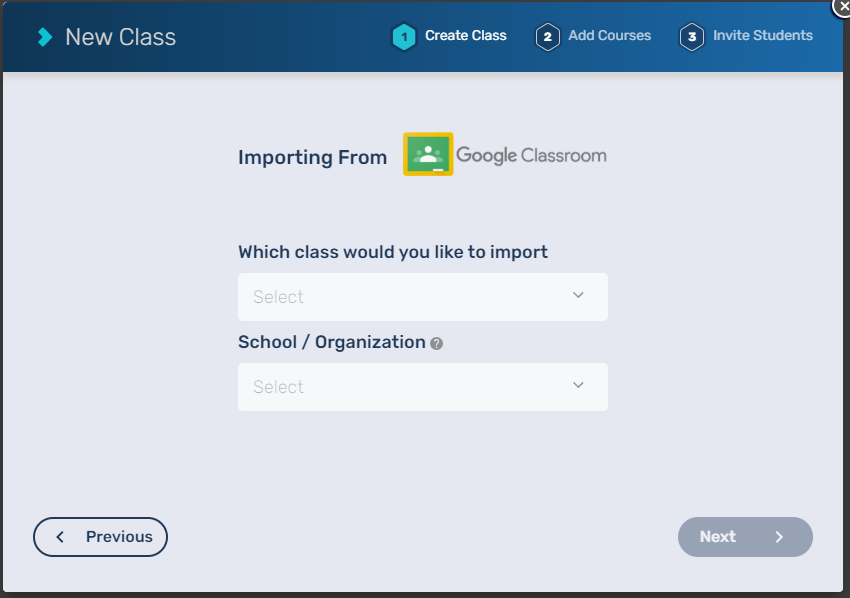Image resolution: width=850 pixels, height=598 pixels.
Task: Click the 'Which class would you like to import' label
Action: point(393,252)
